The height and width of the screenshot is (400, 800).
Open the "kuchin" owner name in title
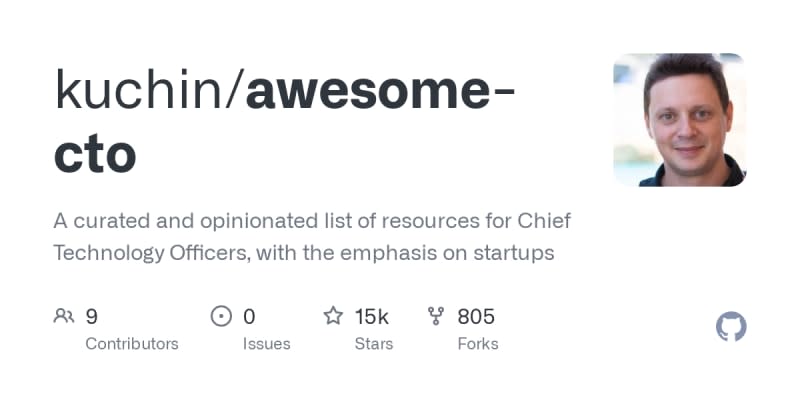click(143, 90)
